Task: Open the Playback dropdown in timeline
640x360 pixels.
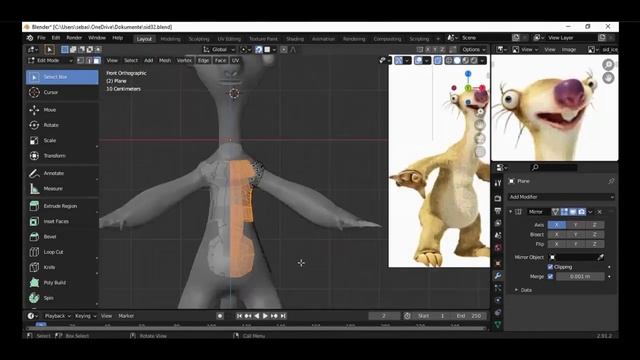Action: pyautogui.click(x=58, y=316)
